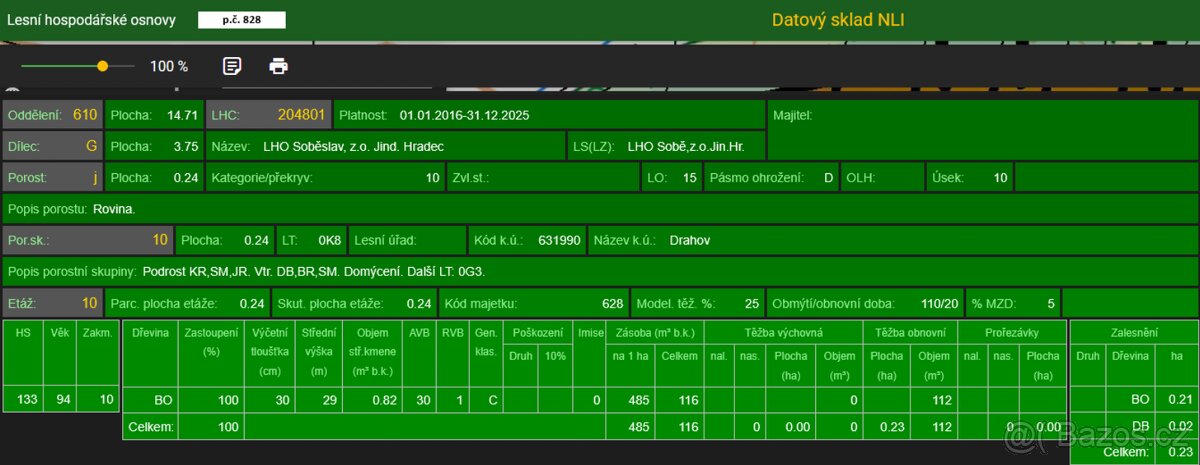Click the LHC 204801 field
This screenshot has height=465, width=1200.
(268, 115)
